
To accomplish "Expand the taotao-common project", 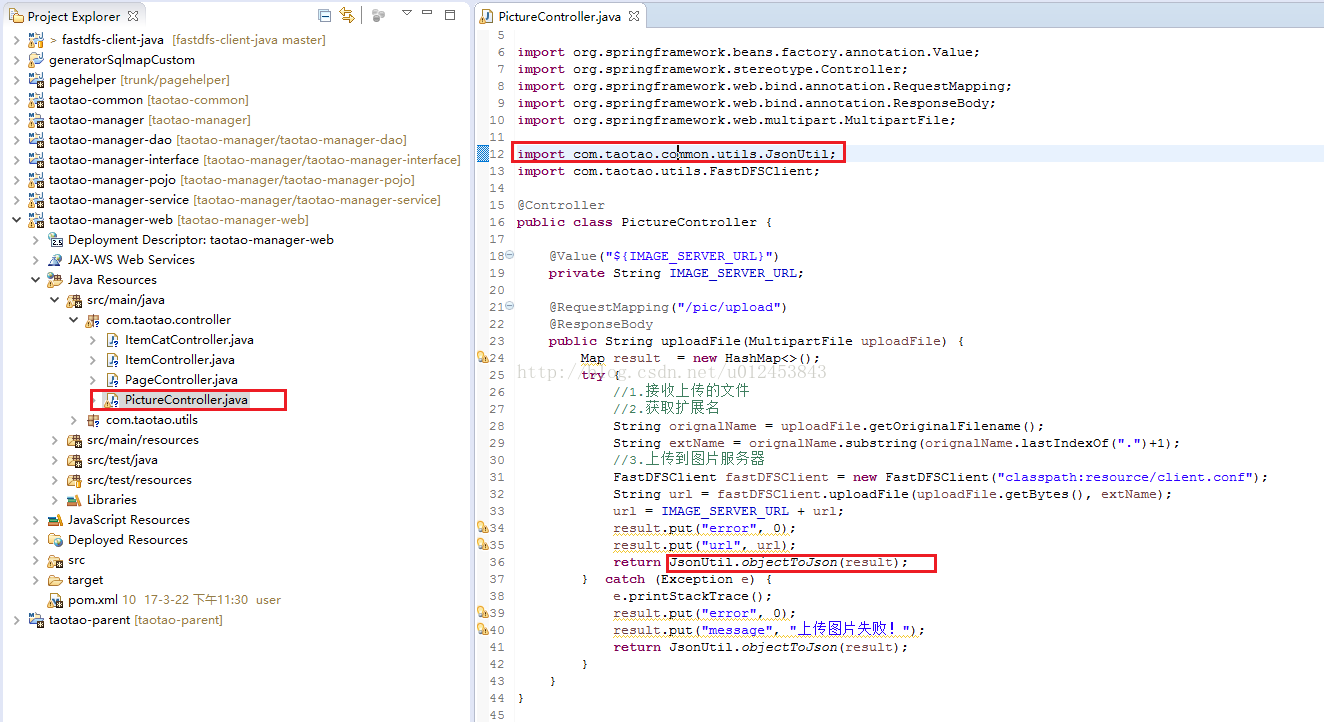I will (x=16, y=100).
